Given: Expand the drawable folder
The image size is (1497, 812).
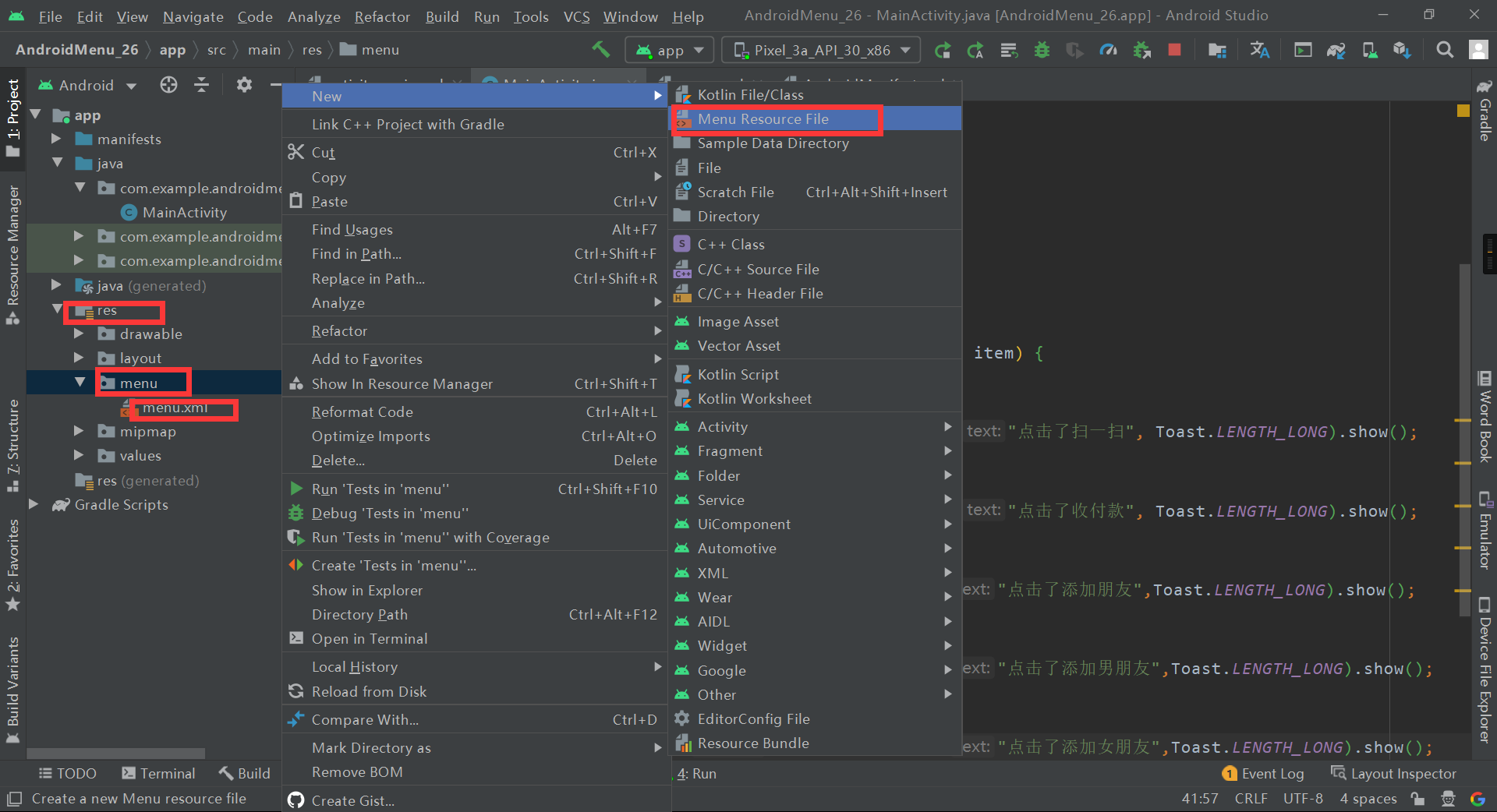Looking at the screenshot, I should tap(79, 334).
